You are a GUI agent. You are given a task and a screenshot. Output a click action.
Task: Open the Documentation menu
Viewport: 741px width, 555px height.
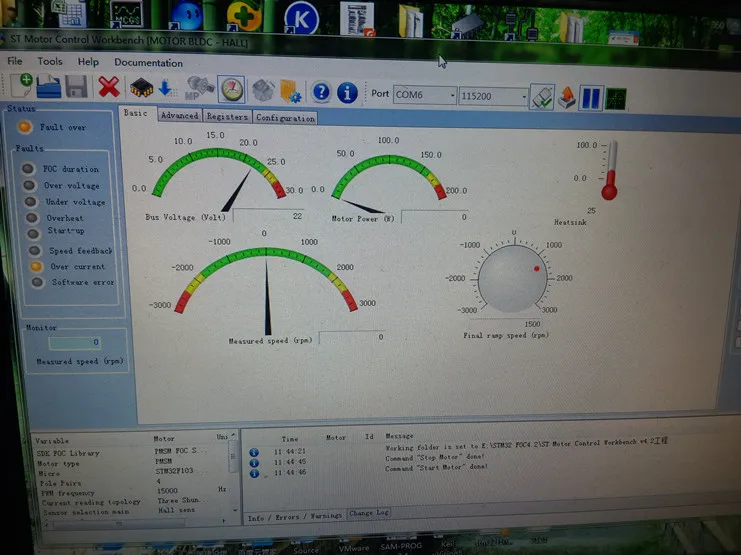pos(148,63)
